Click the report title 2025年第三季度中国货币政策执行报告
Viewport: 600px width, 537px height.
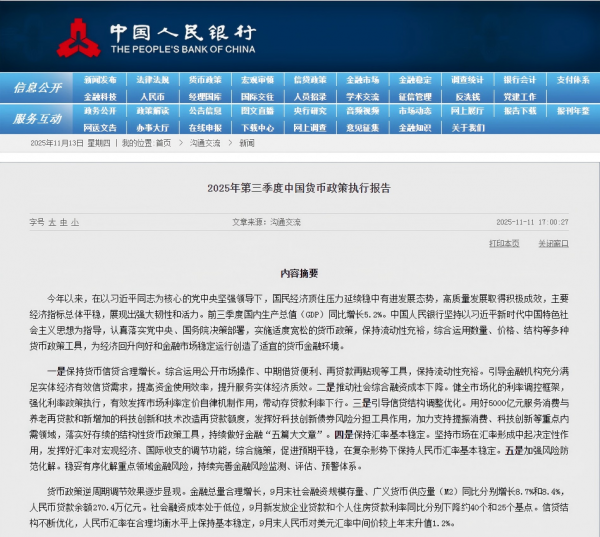(x=299, y=188)
